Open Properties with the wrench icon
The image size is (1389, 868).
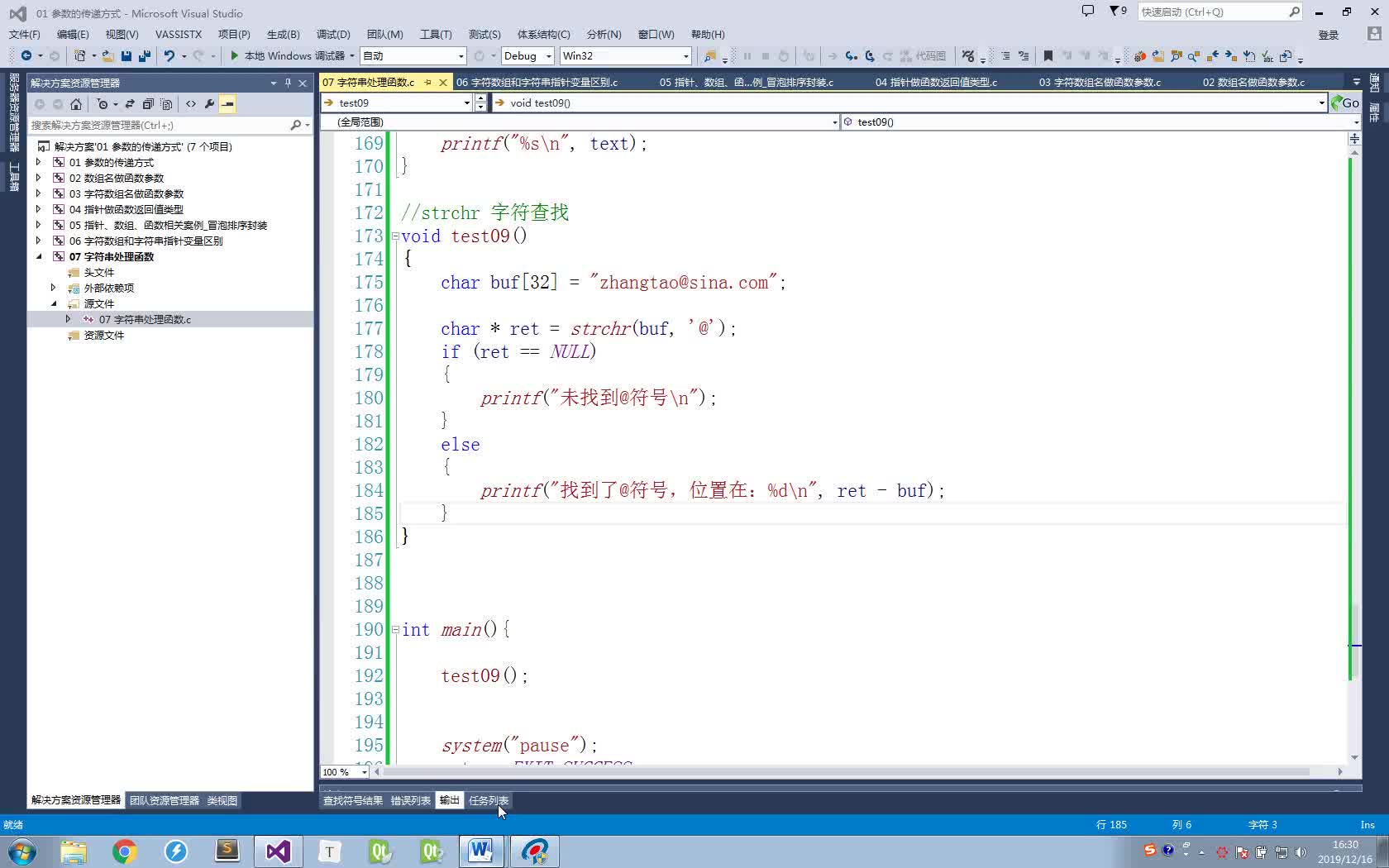(x=209, y=104)
